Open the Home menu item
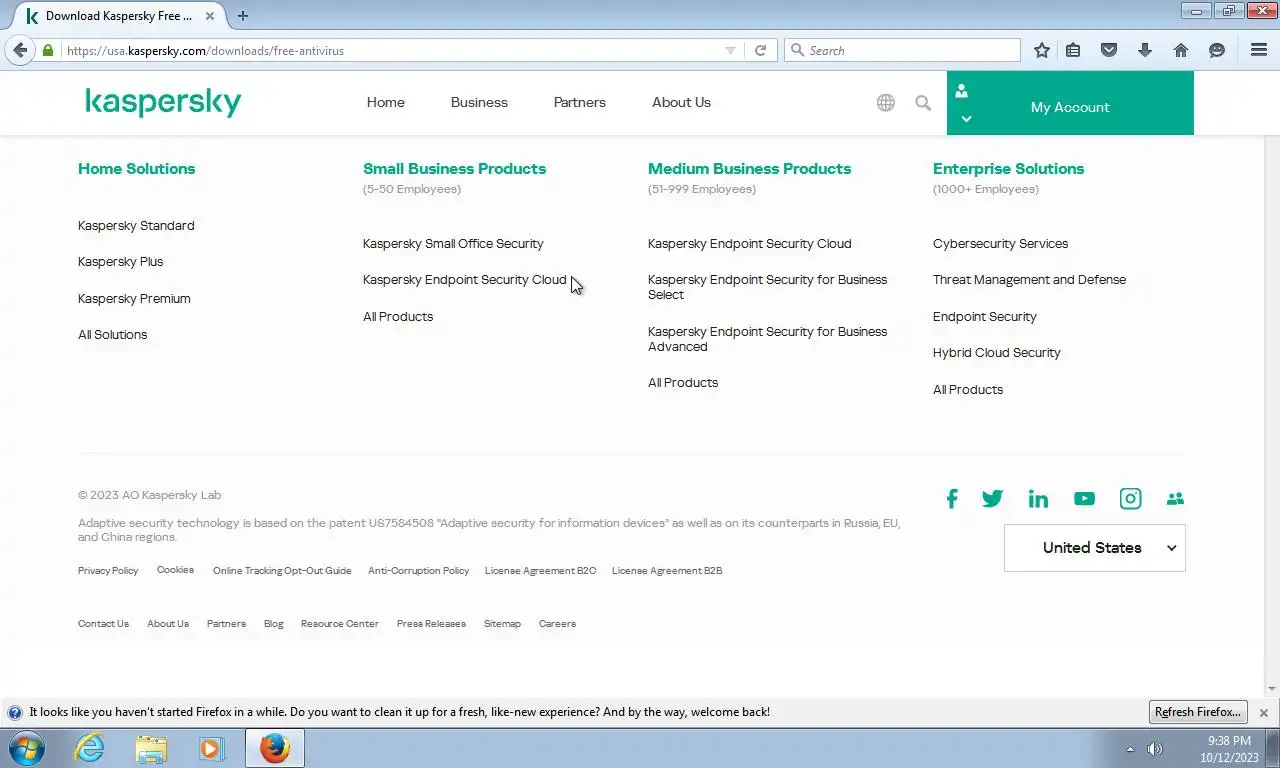Viewport: 1280px width, 768px height. click(386, 102)
